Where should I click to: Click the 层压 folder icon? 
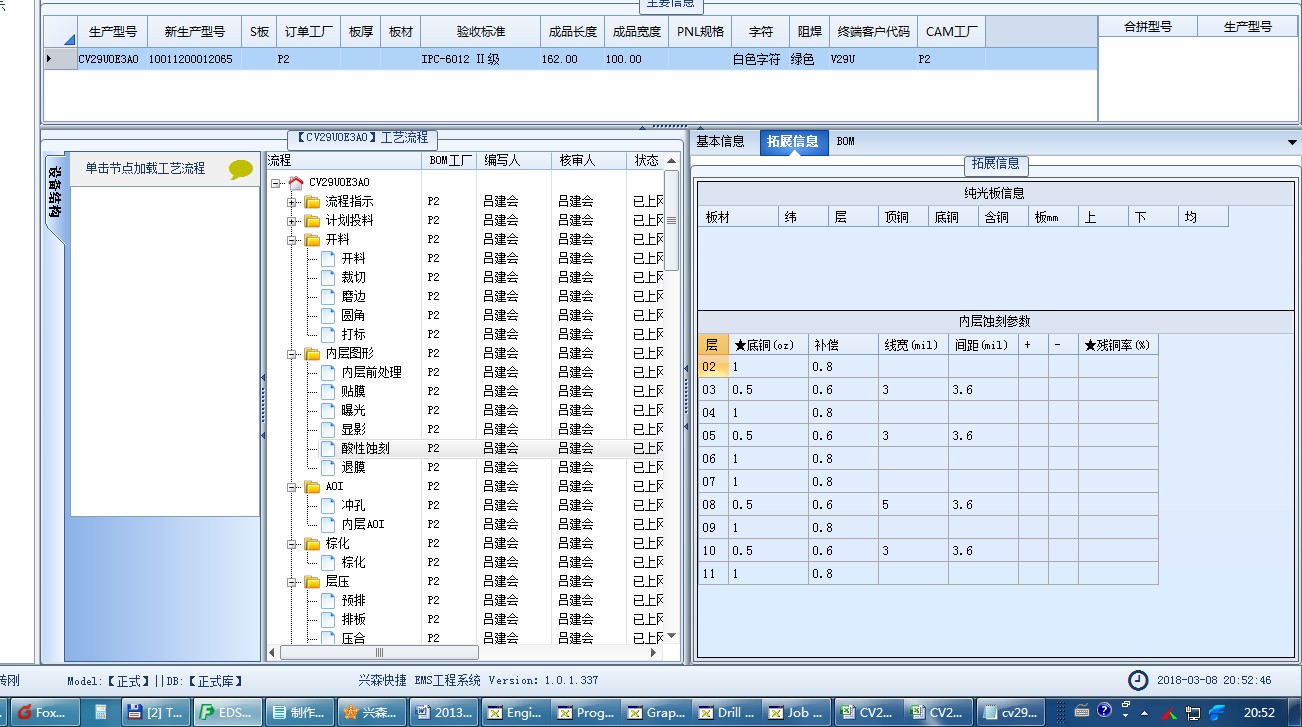pos(312,582)
